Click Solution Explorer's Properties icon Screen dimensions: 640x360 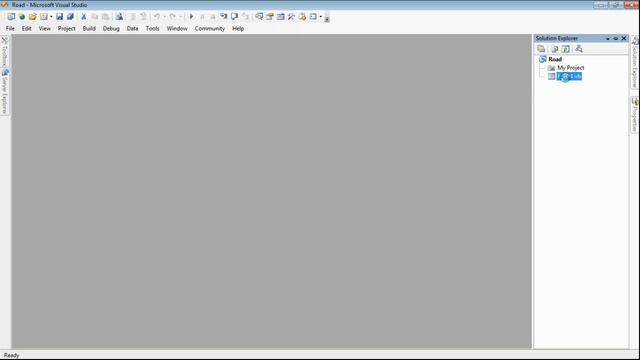point(541,49)
